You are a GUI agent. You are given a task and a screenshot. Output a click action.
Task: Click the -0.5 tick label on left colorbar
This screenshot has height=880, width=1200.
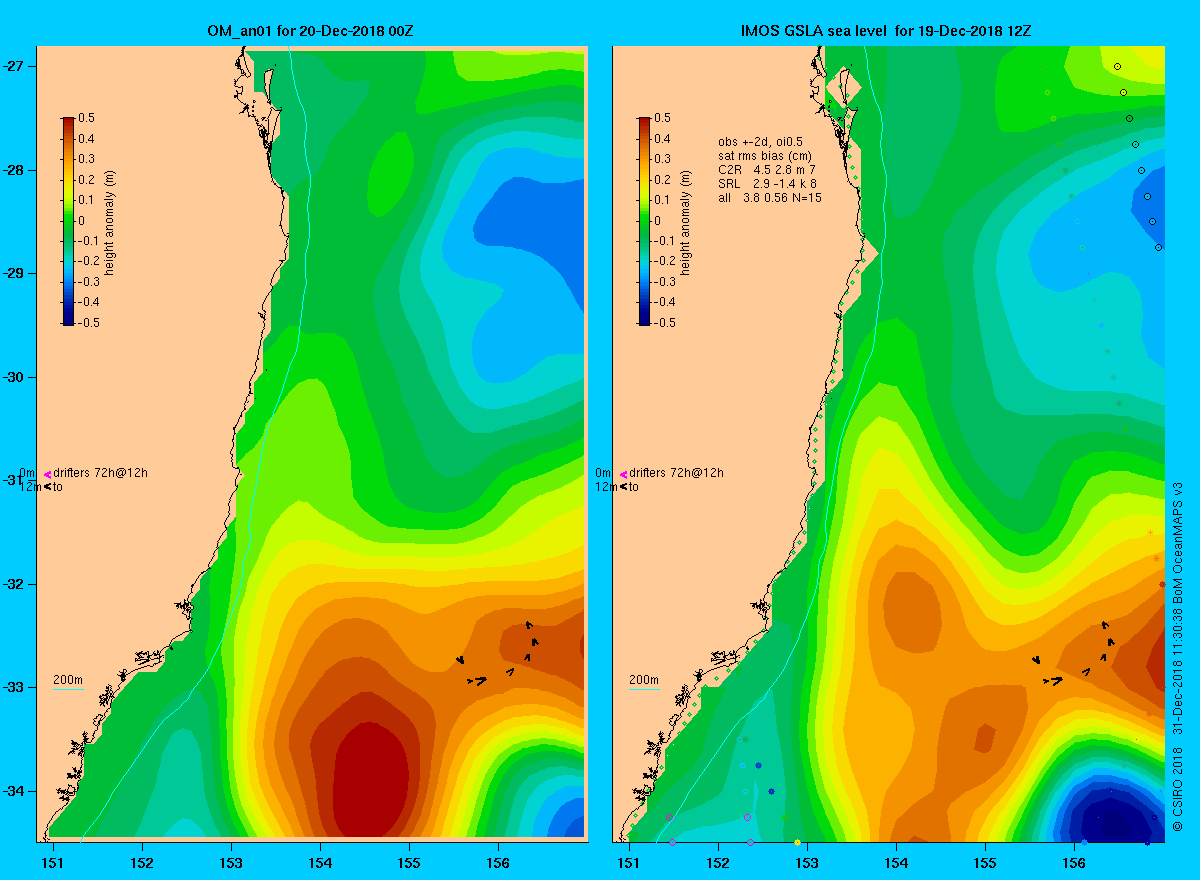click(88, 323)
